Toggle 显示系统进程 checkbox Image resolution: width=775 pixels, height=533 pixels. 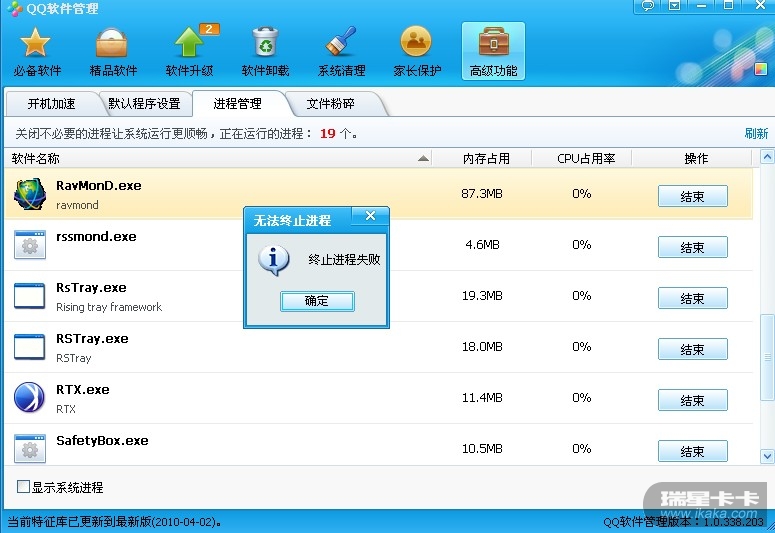[x=23, y=487]
